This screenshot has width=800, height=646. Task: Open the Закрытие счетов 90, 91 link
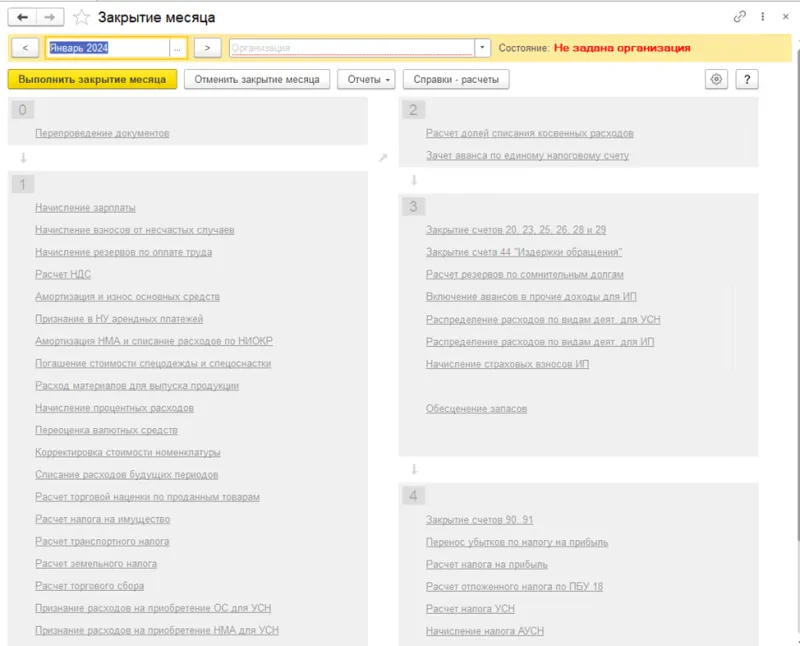[x=479, y=520]
